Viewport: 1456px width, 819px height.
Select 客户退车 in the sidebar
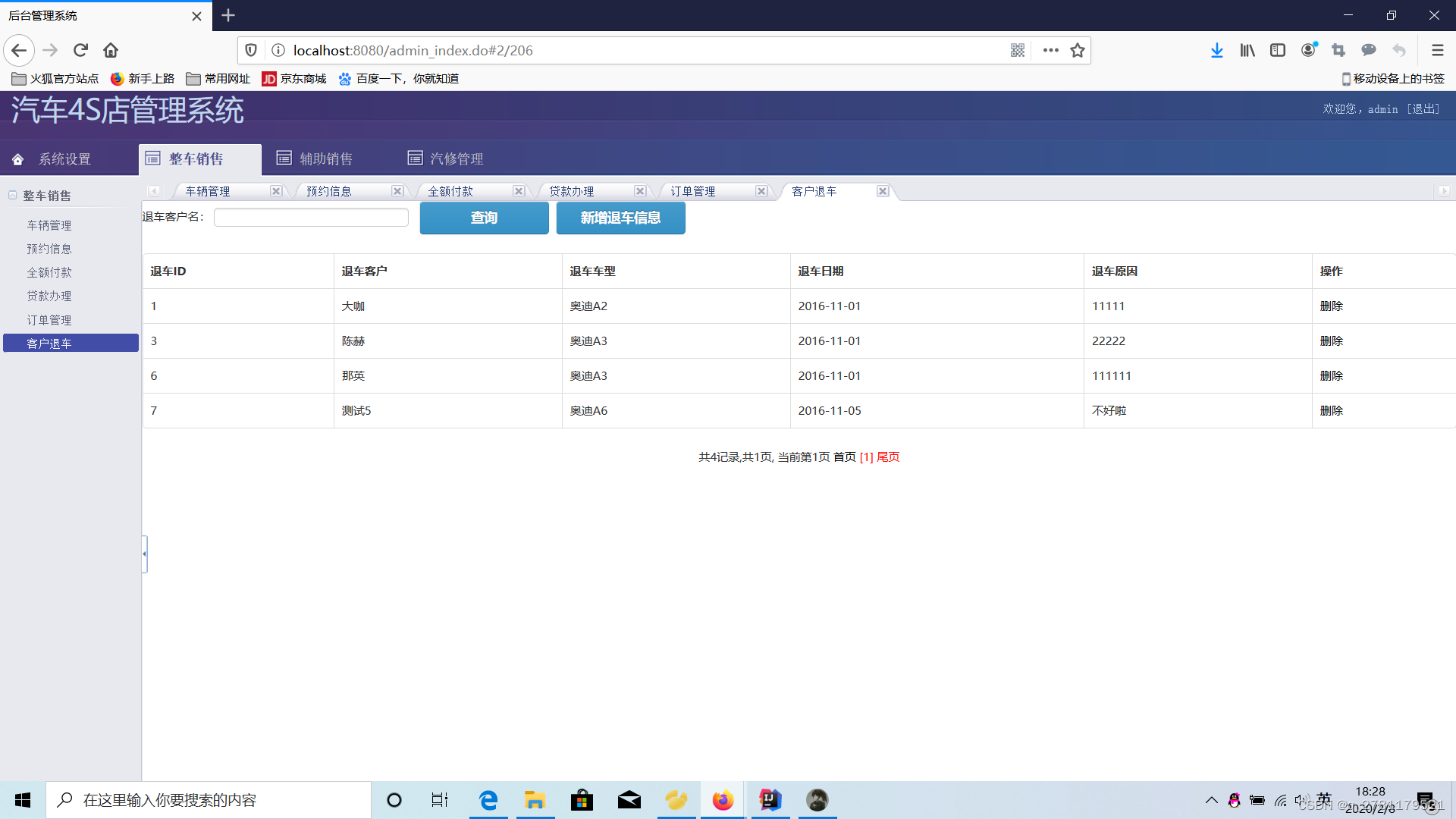point(71,344)
